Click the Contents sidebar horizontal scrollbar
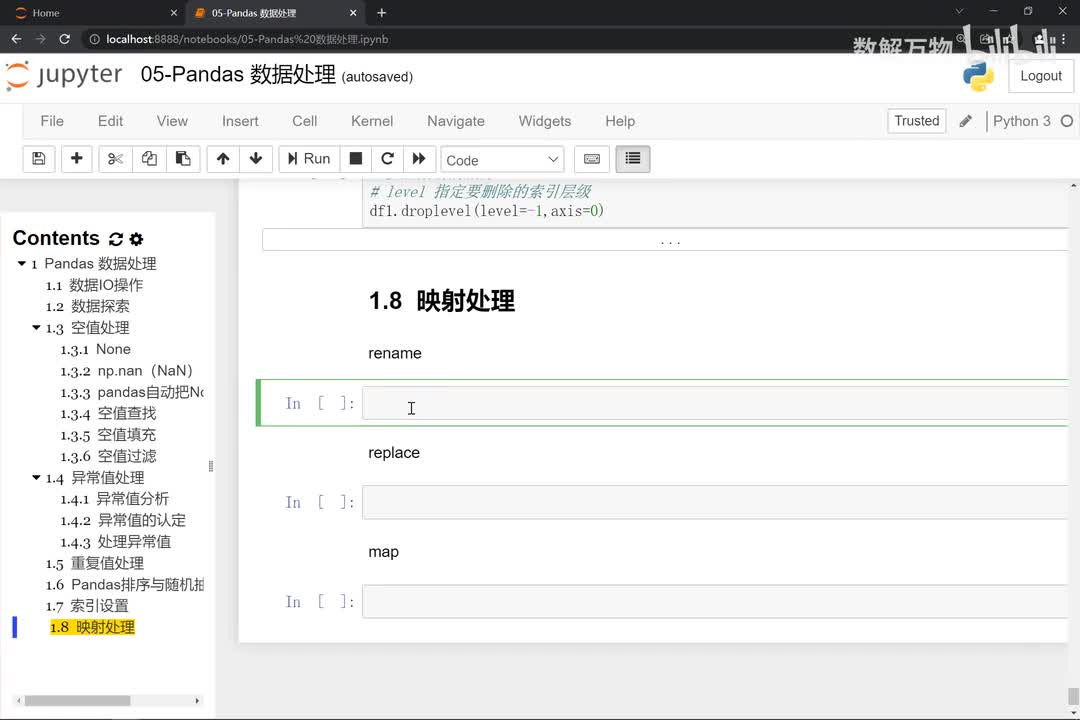 77,701
